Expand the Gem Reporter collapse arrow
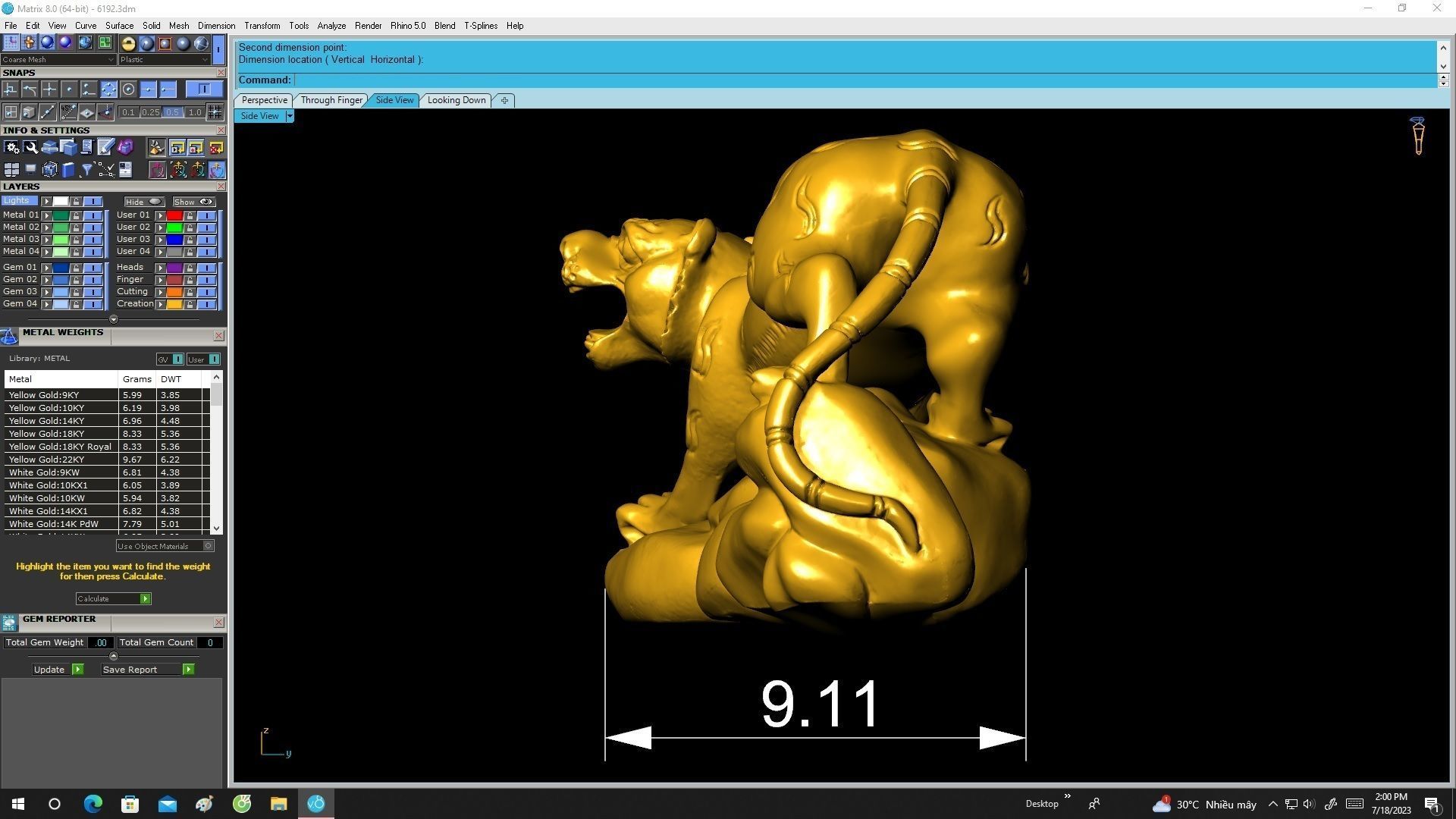 [114, 656]
